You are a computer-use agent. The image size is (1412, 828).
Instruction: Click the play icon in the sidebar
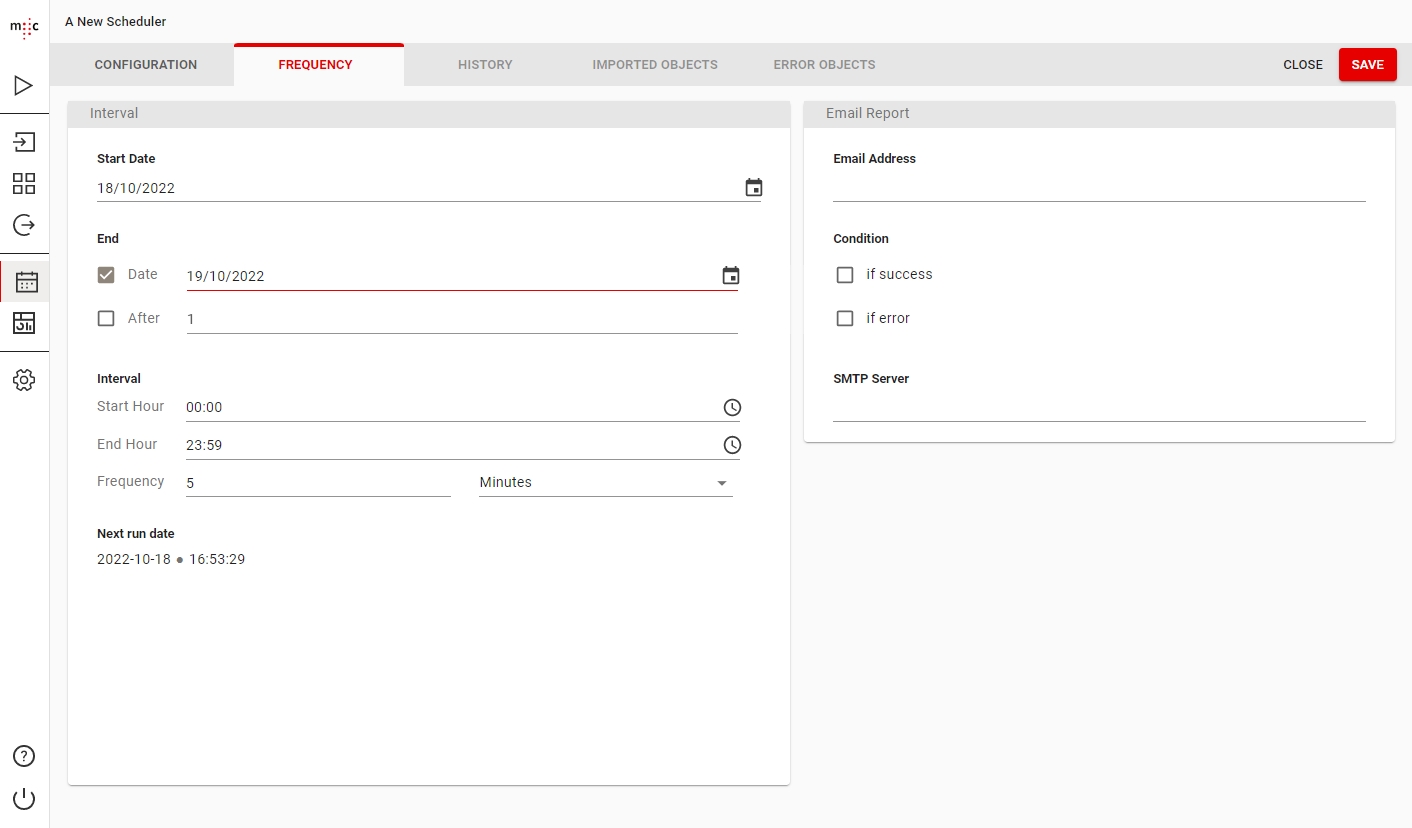click(x=24, y=86)
